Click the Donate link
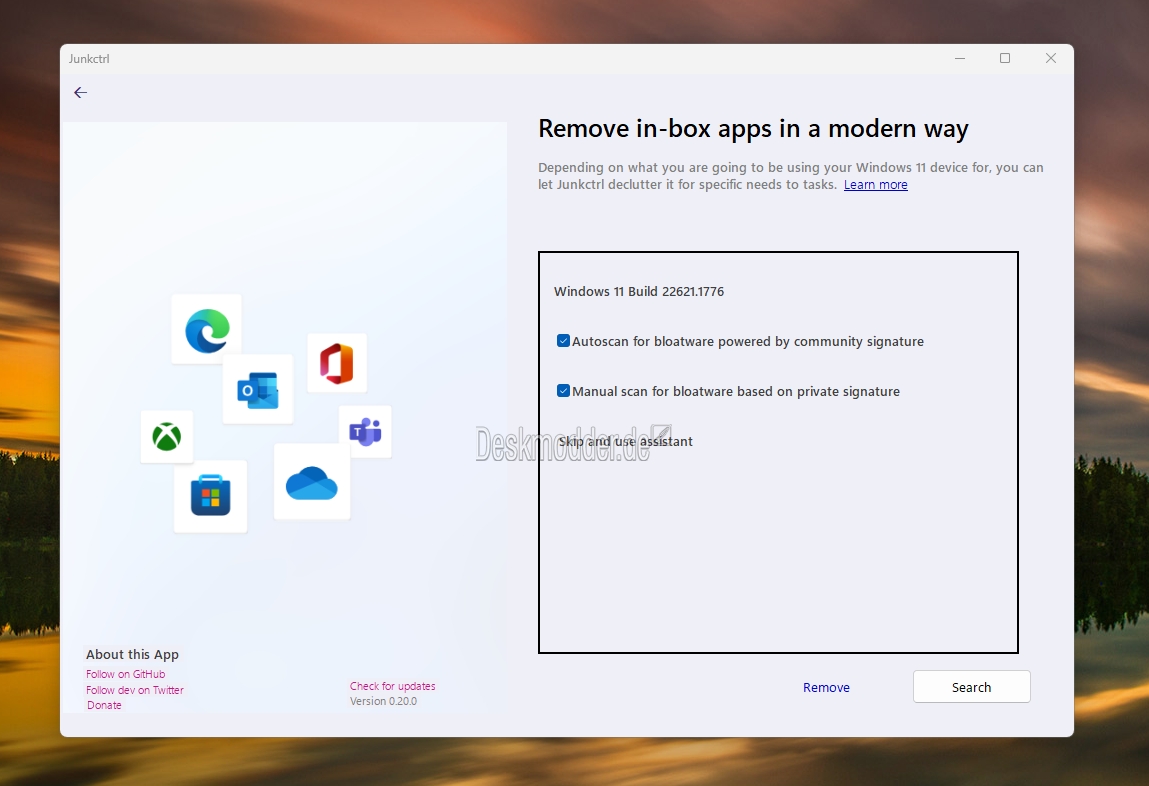The image size is (1149, 786). click(104, 705)
